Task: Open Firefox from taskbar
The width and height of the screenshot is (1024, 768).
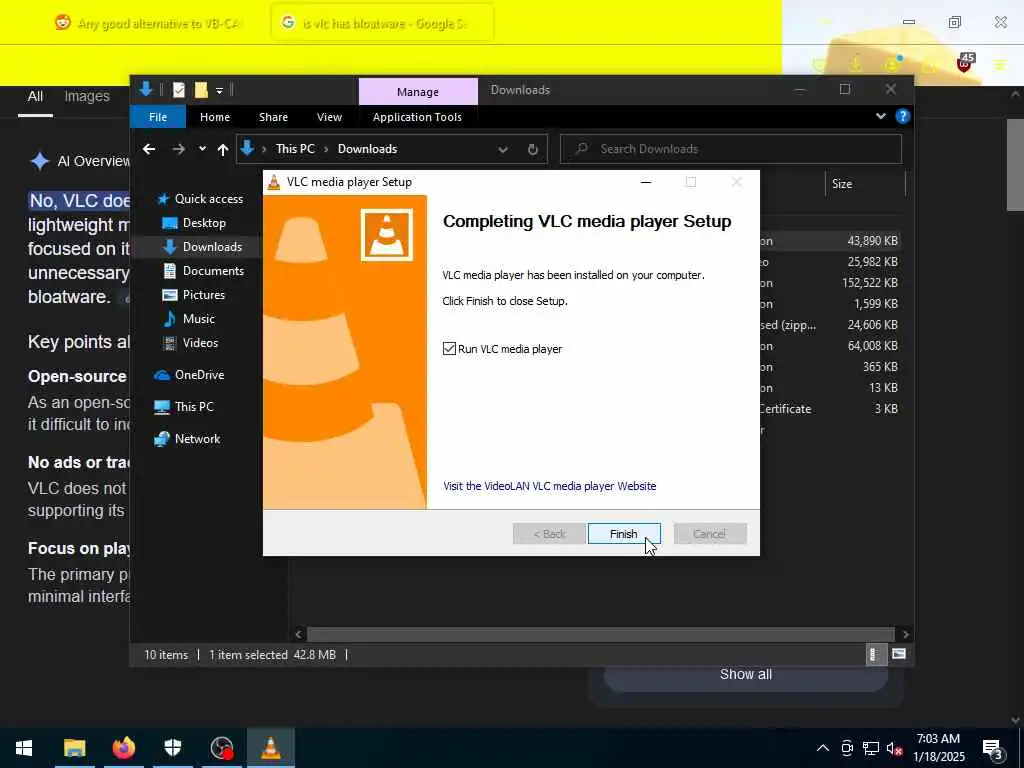Action: coord(123,748)
